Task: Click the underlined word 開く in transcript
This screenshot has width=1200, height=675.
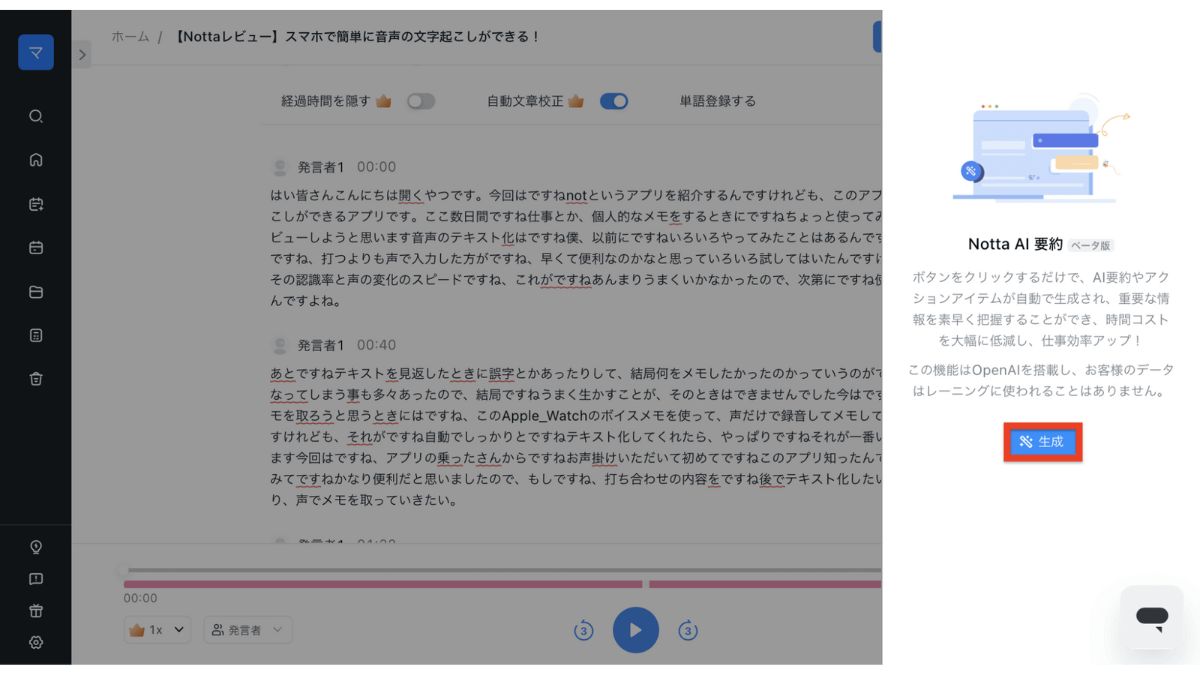Action: 411,195
